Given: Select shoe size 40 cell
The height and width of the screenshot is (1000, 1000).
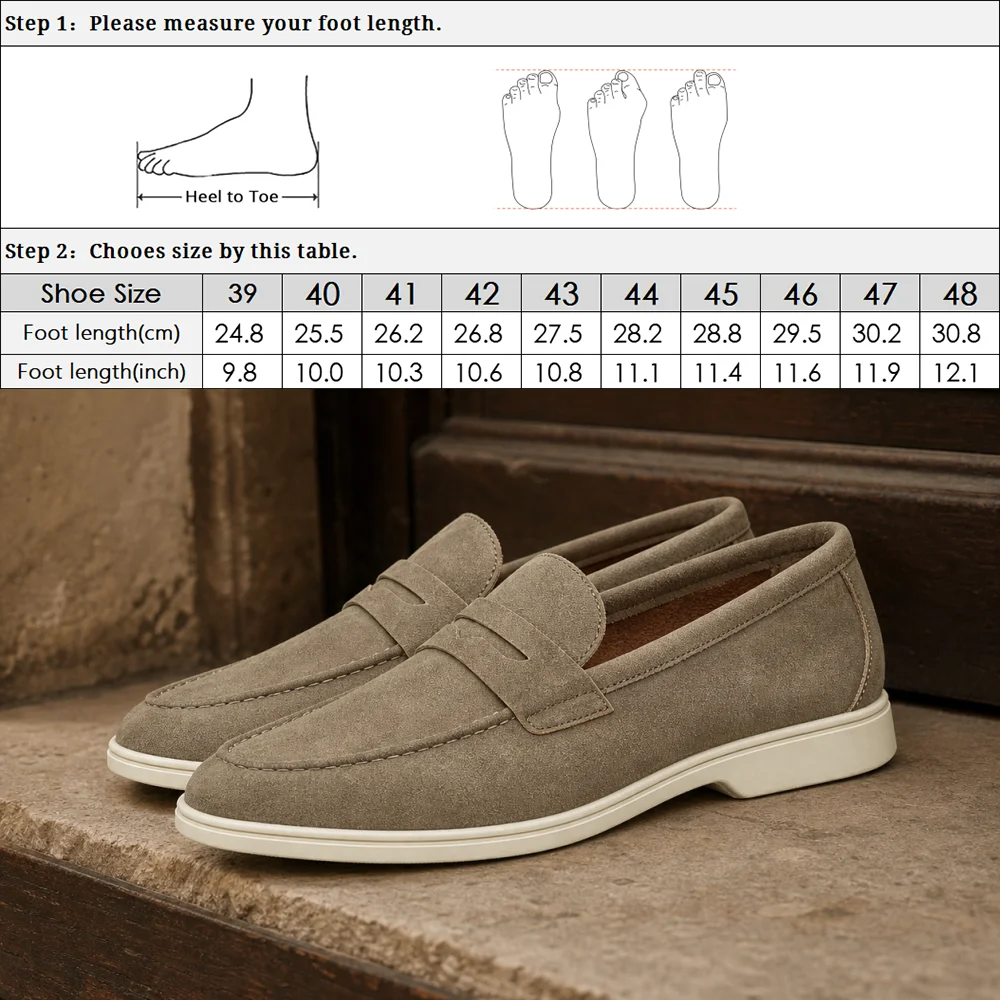Looking at the screenshot, I should [x=322, y=293].
